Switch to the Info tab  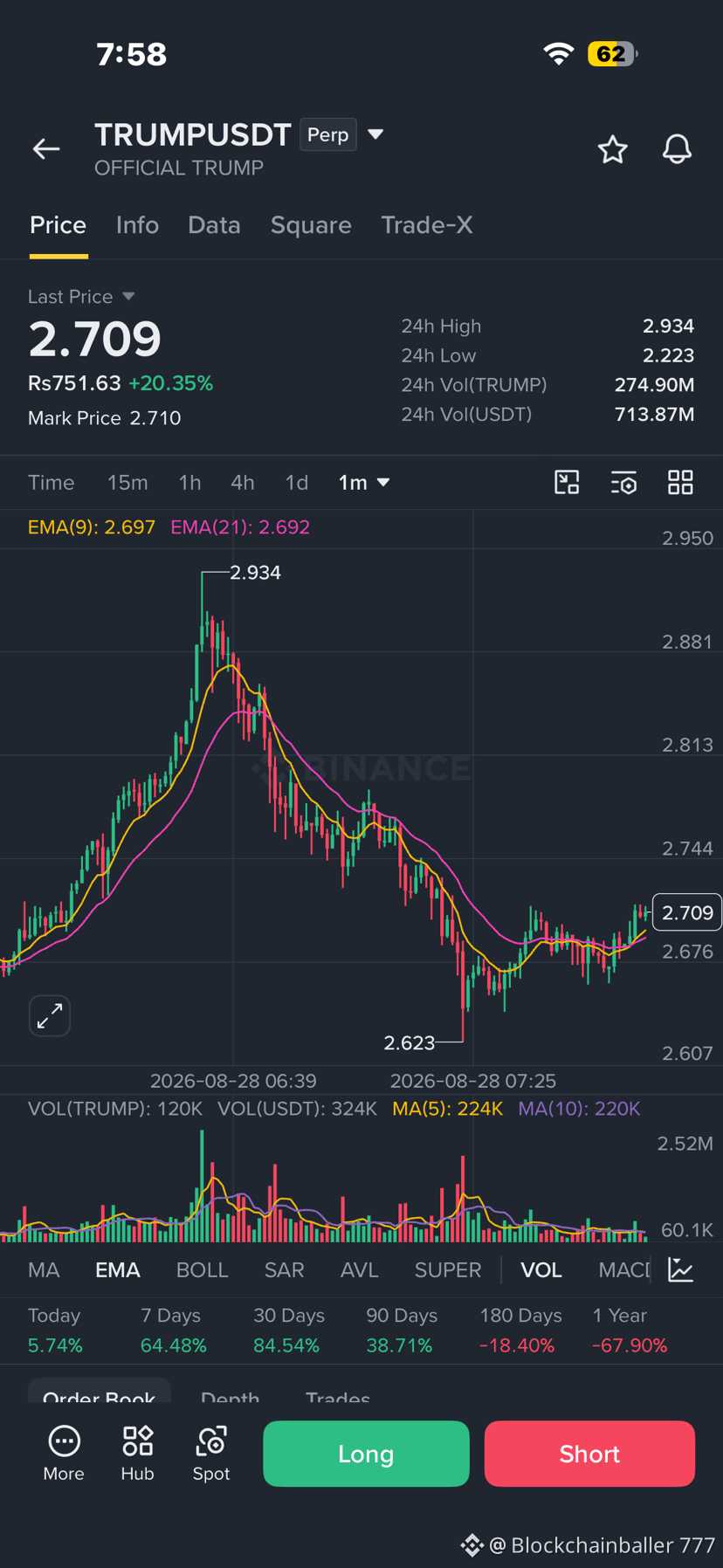(x=137, y=225)
